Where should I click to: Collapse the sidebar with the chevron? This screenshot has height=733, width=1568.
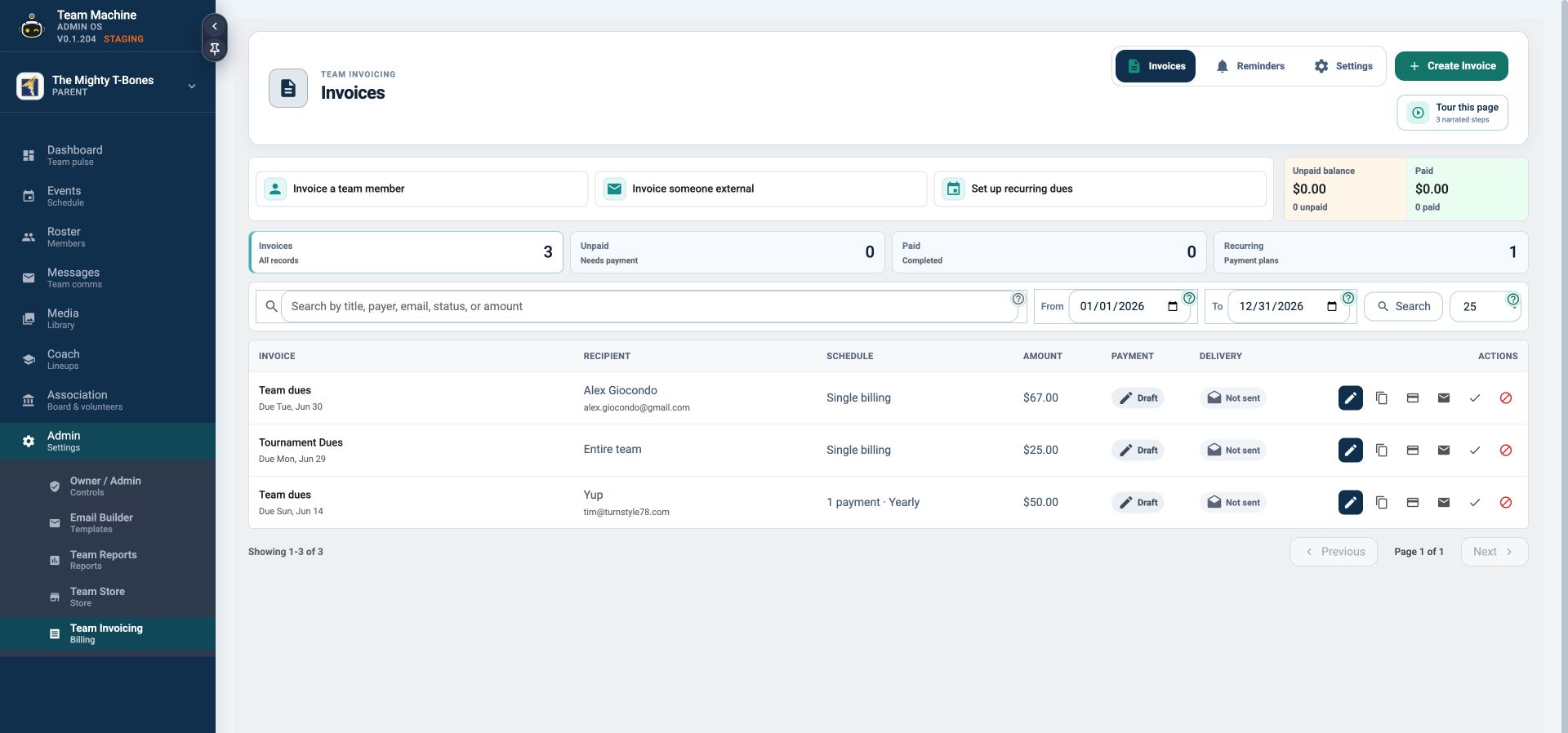[x=214, y=26]
